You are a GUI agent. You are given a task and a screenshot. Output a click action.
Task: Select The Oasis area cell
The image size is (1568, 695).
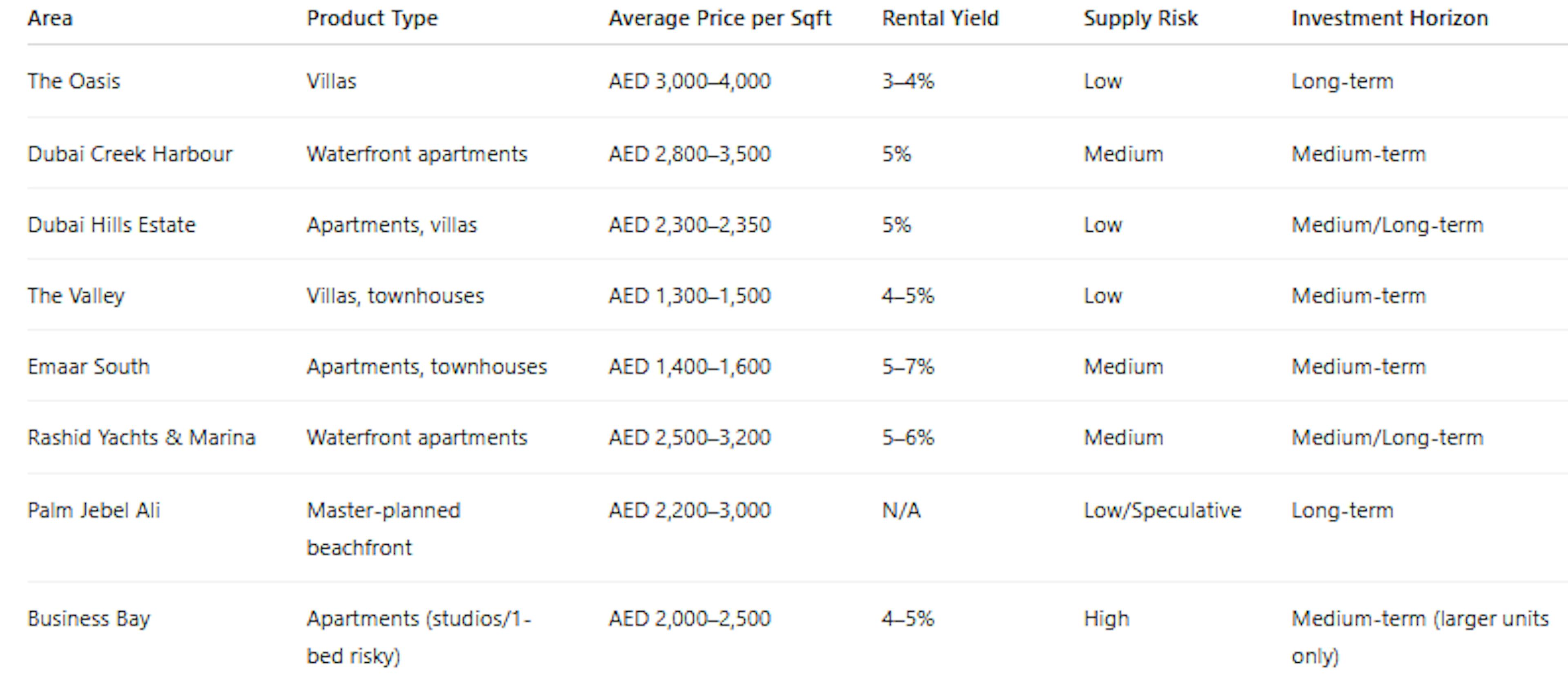click(x=73, y=81)
